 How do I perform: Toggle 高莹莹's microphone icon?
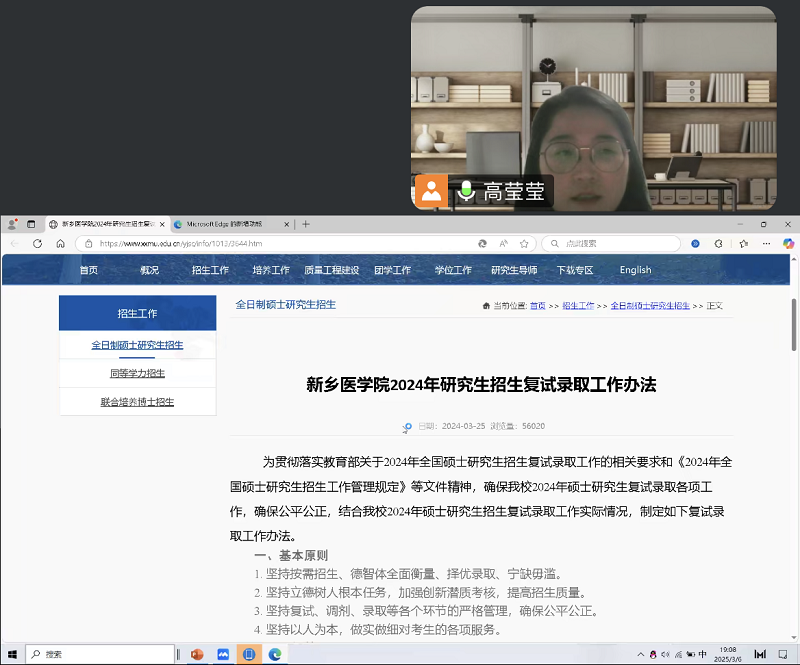tap(465, 191)
